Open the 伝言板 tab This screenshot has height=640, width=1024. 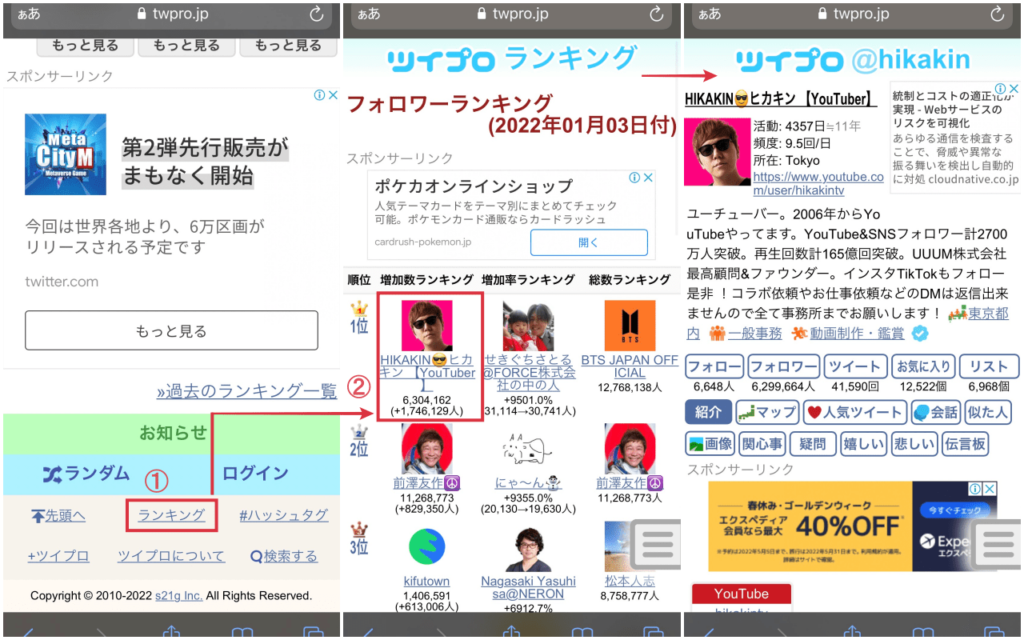coord(965,444)
